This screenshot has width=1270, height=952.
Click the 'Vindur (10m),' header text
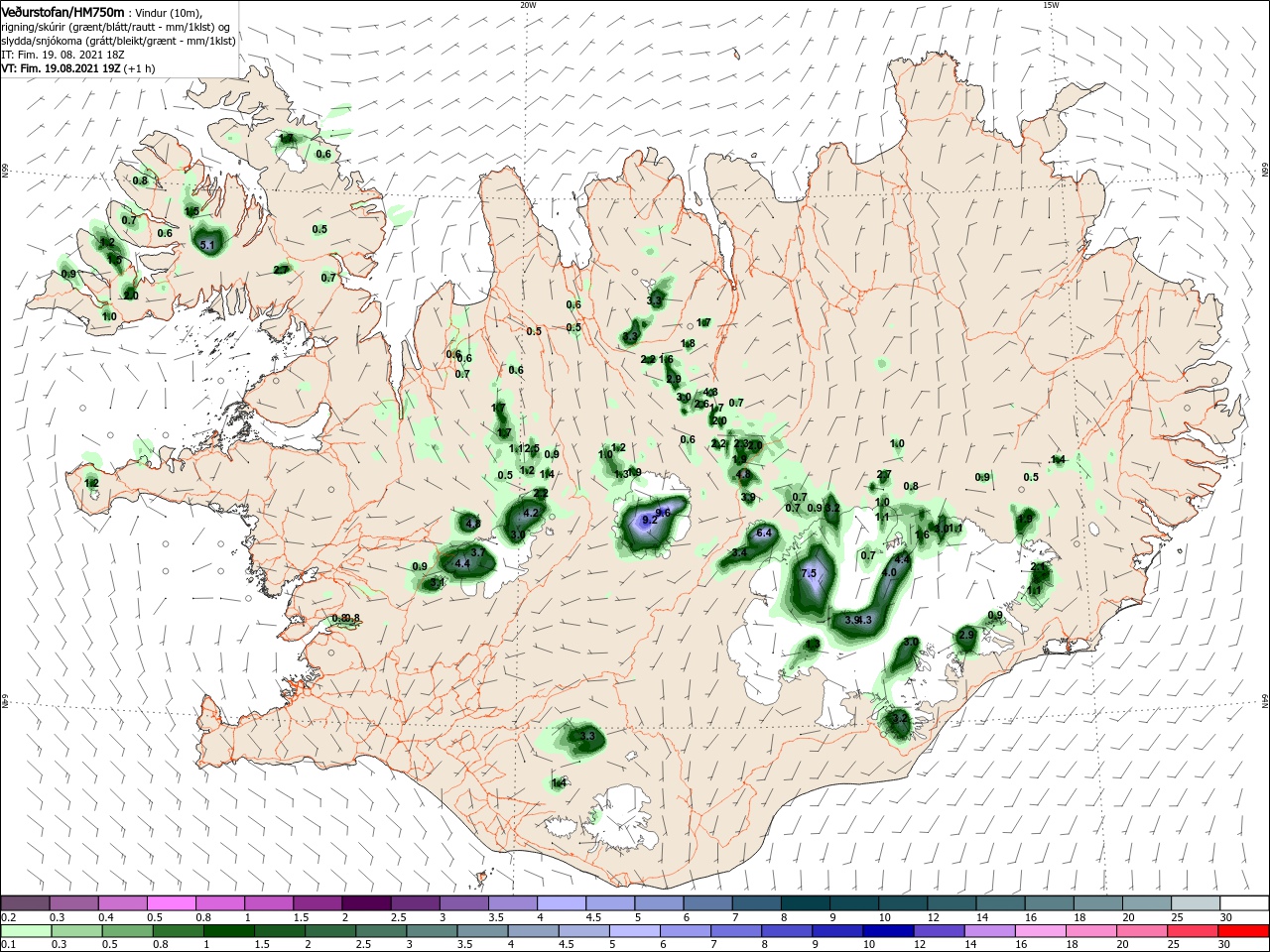(167, 12)
